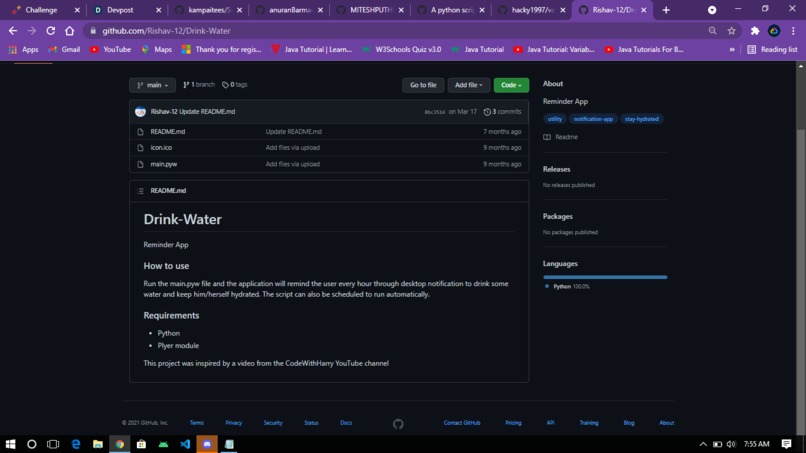Click the Go to file button
The width and height of the screenshot is (806, 453).
coord(423,85)
